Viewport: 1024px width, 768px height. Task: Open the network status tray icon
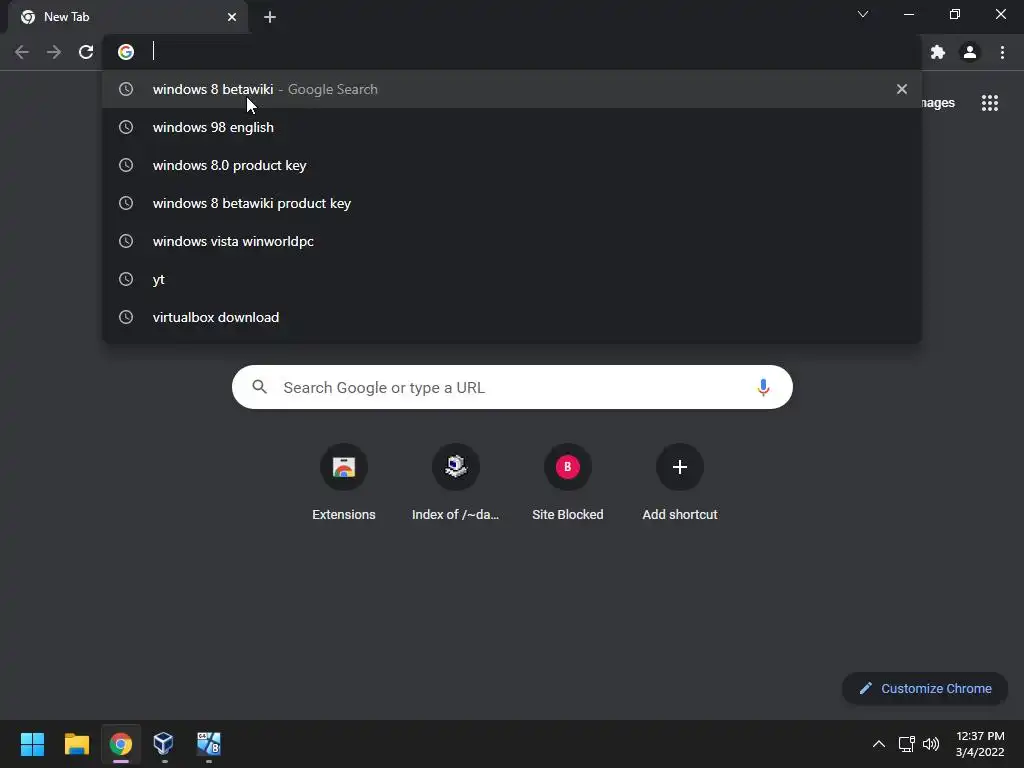(906, 744)
